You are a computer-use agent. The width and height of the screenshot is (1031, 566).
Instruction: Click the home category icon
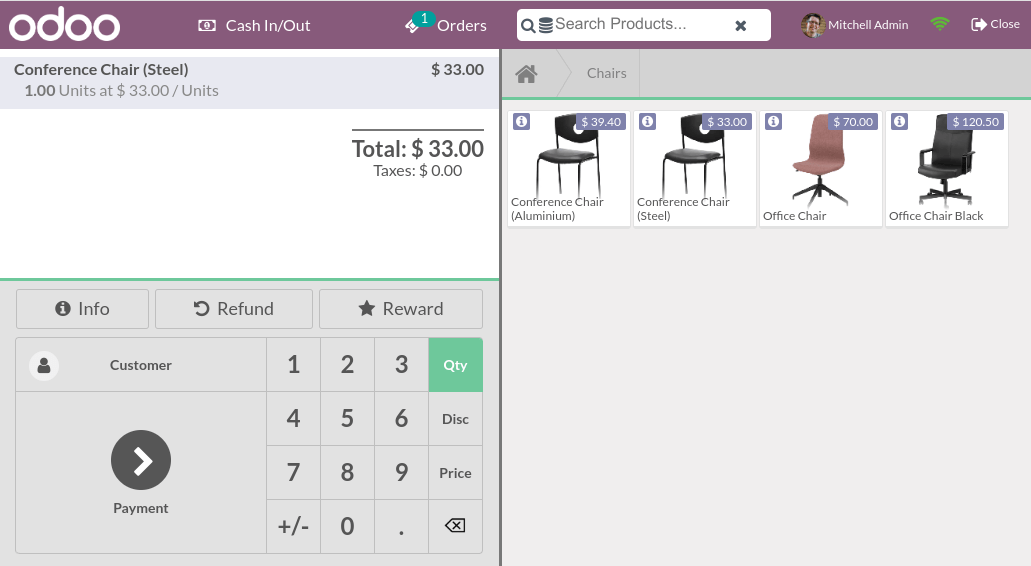(x=526, y=74)
